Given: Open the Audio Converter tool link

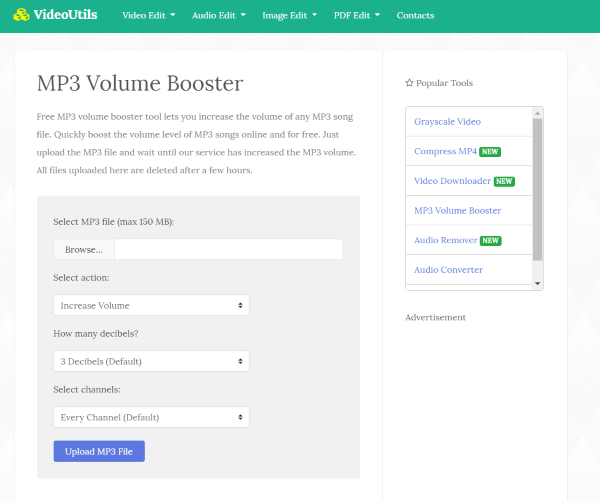Looking at the screenshot, I should tap(448, 270).
